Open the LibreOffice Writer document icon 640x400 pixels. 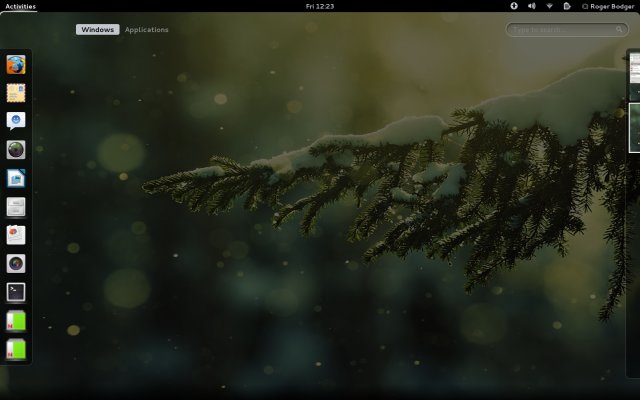(16, 178)
